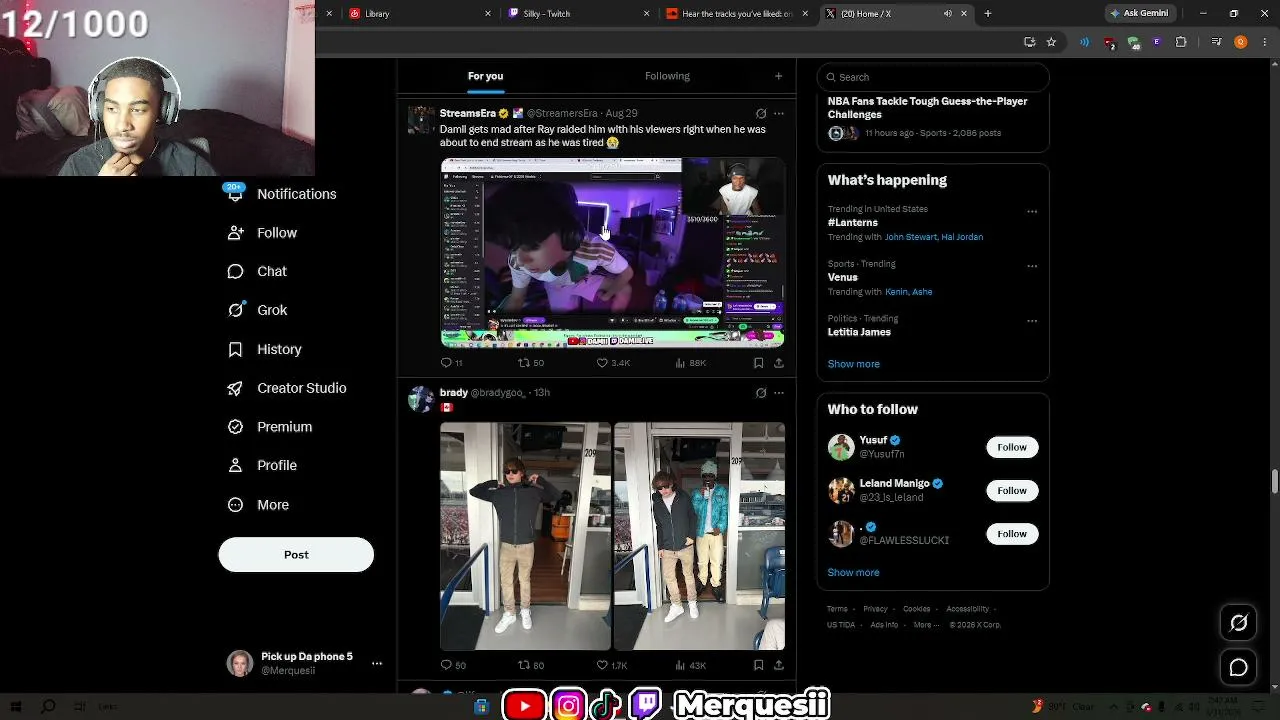Bookmark the StreamsEra post
Image resolution: width=1280 pixels, height=720 pixels.
click(x=758, y=363)
